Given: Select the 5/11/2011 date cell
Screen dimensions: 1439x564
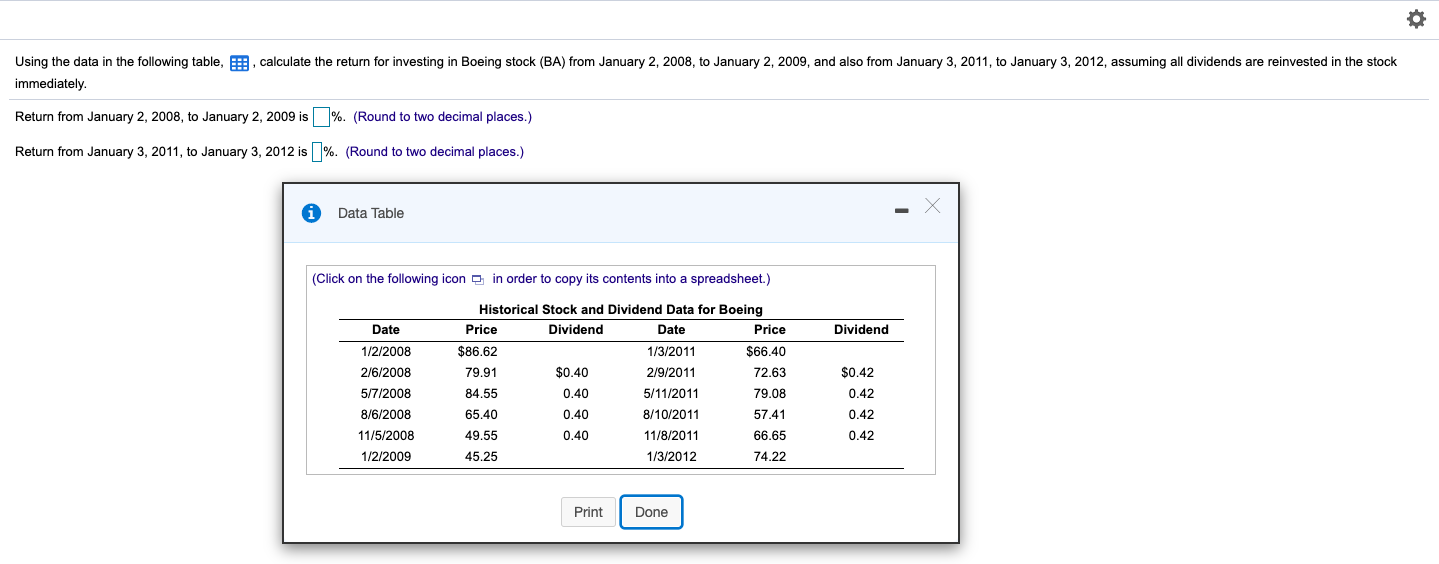Looking at the screenshot, I should 672,393.
